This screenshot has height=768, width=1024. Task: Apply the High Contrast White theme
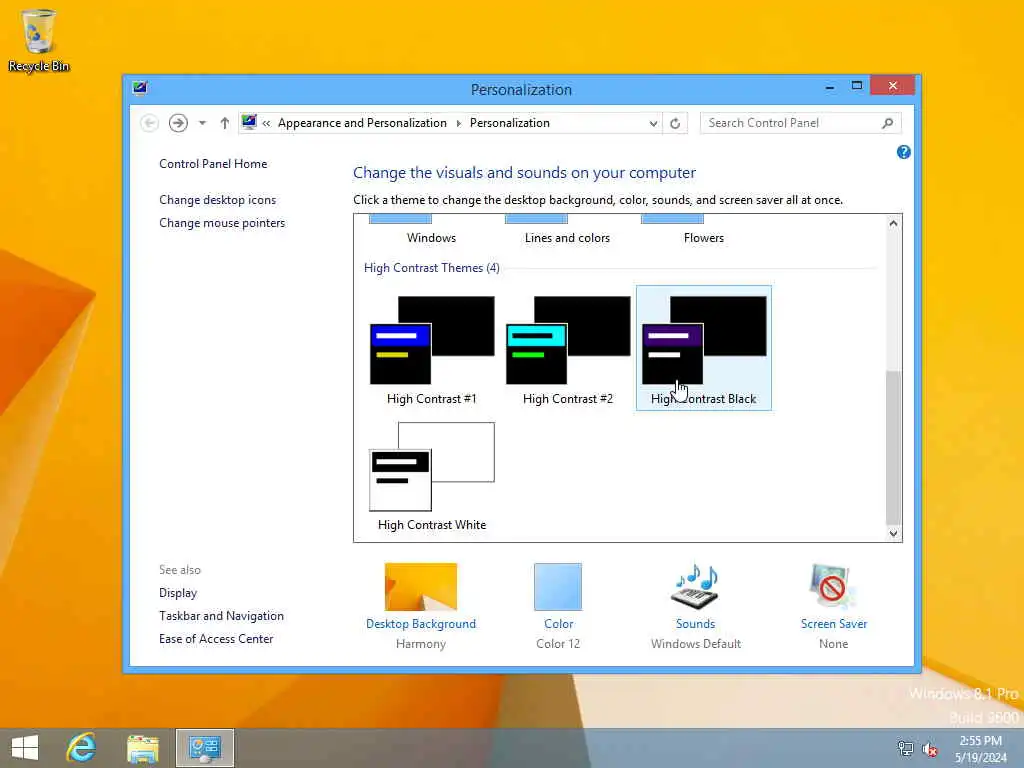pos(432,476)
